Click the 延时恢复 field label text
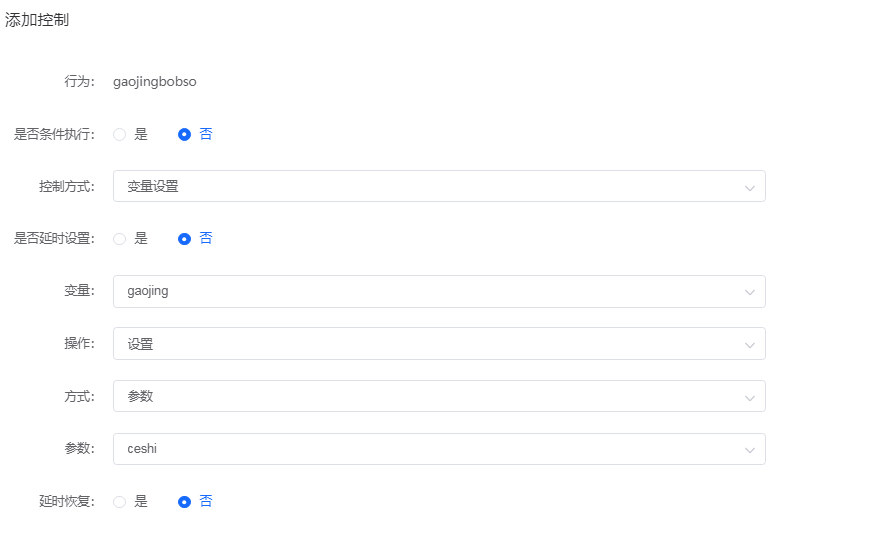This screenshot has width=878, height=534. click(x=66, y=502)
